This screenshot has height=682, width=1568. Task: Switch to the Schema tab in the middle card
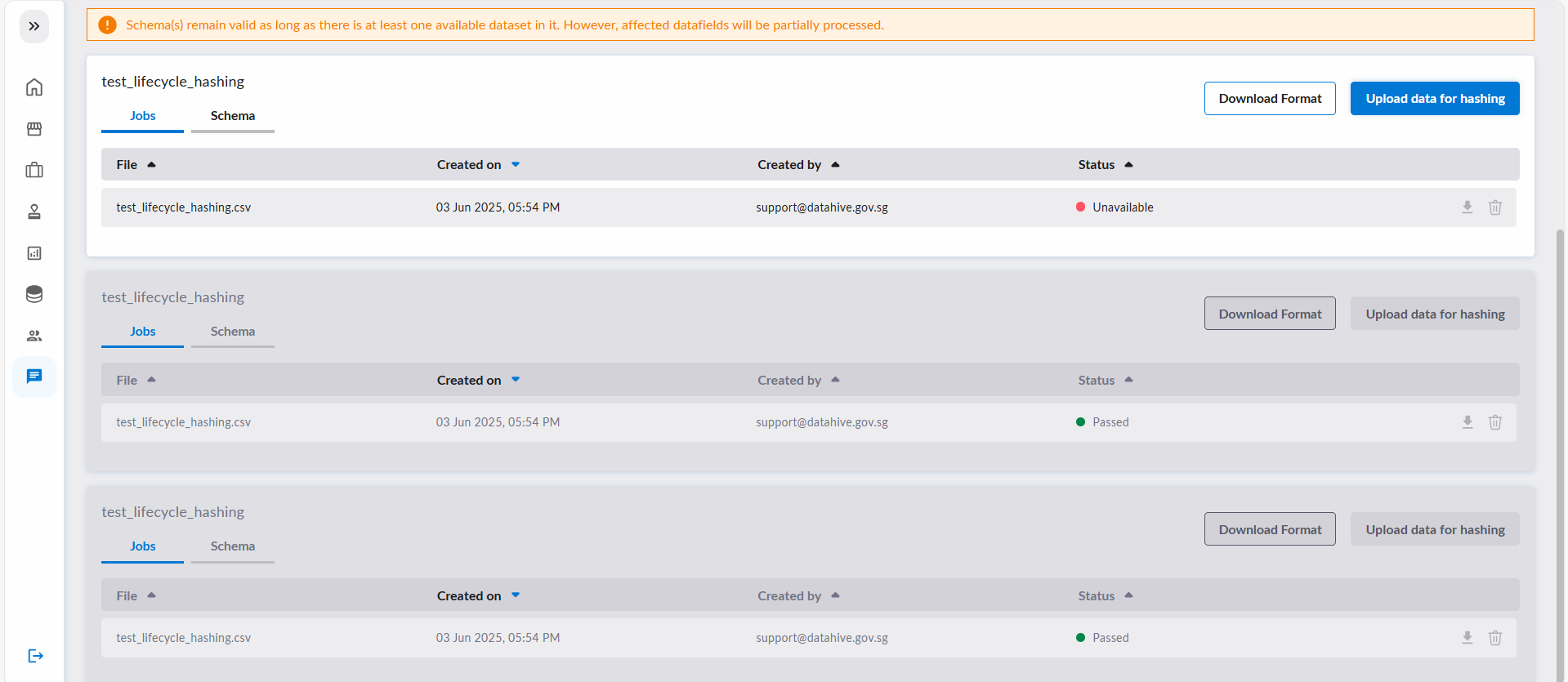pos(233,332)
